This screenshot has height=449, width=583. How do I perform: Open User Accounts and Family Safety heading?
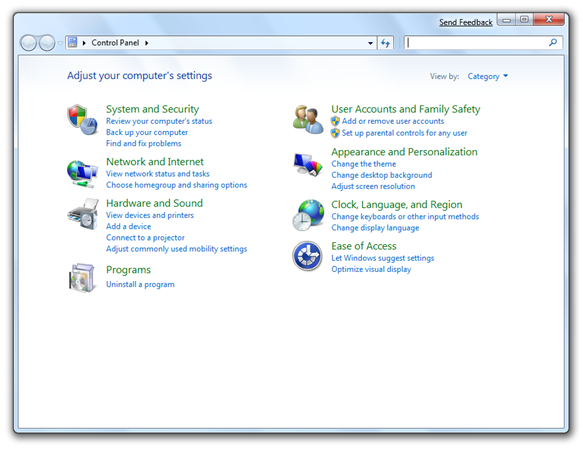(406, 109)
